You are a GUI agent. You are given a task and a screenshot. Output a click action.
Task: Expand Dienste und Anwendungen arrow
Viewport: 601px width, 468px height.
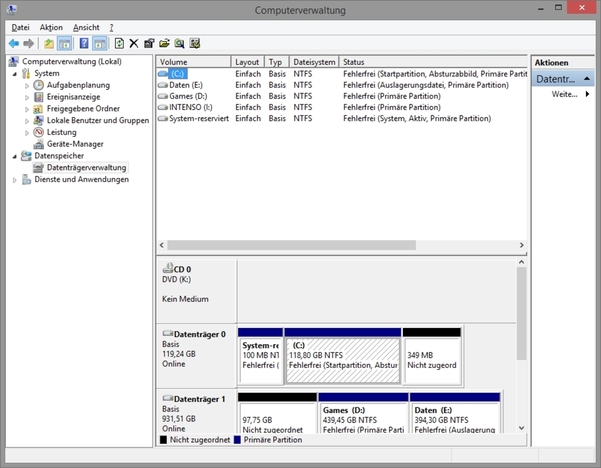15,180
